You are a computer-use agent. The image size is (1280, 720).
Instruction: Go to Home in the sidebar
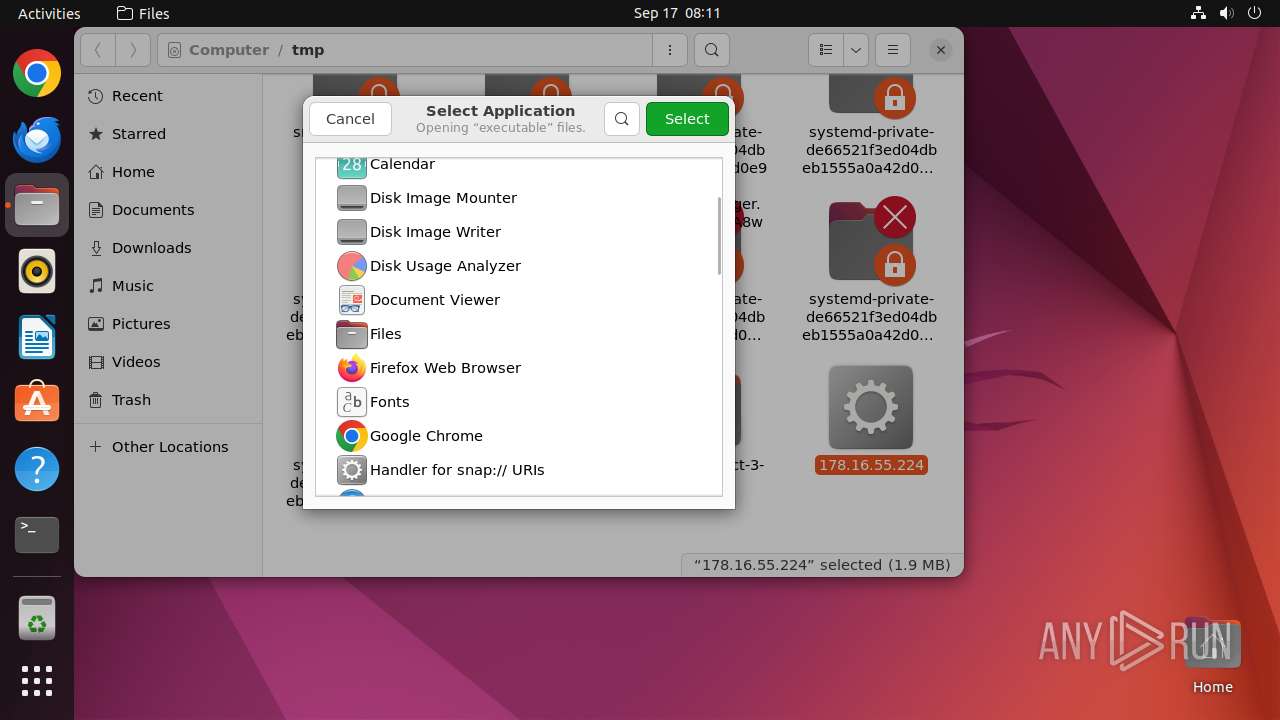click(x=168, y=172)
